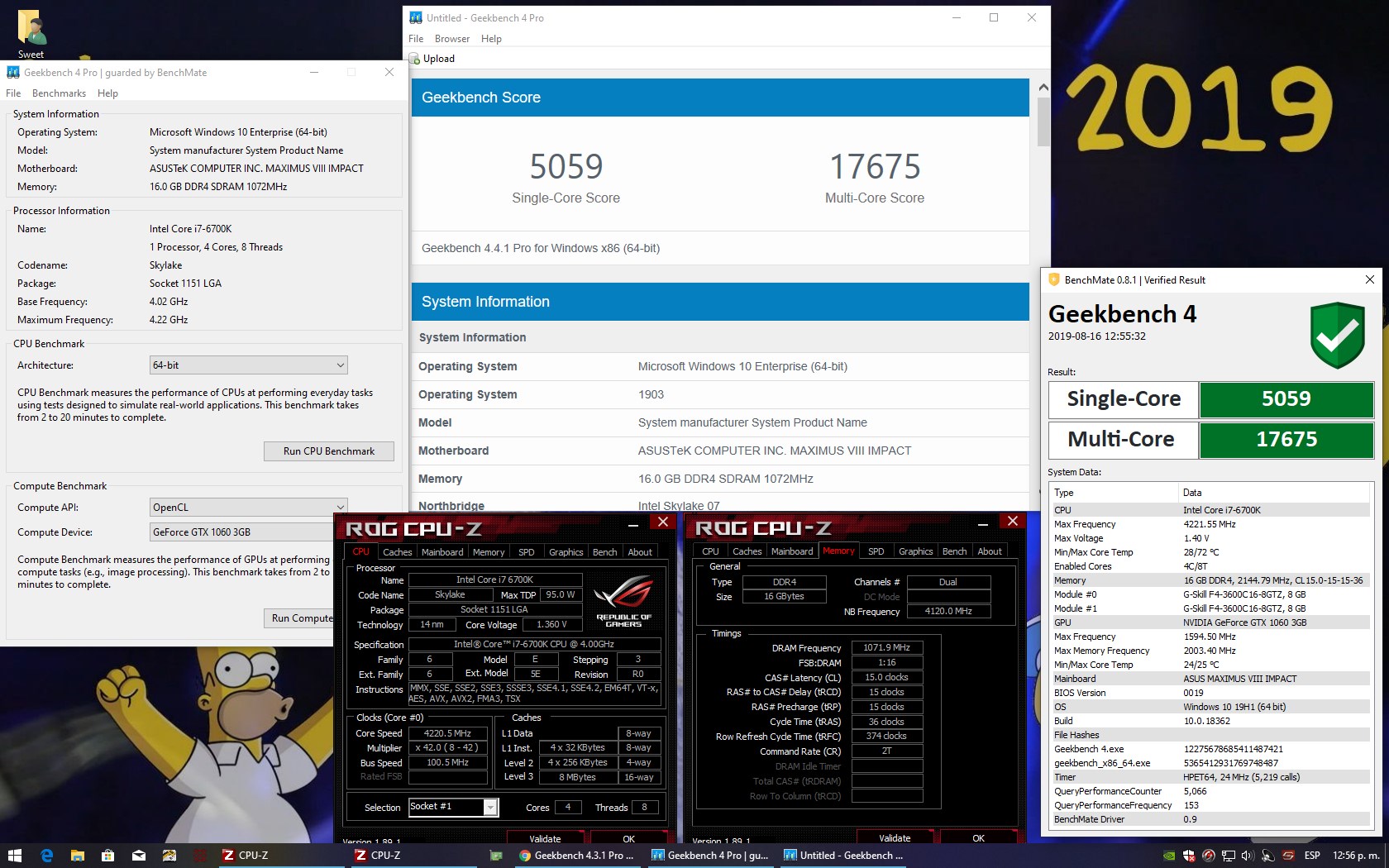This screenshot has height=868, width=1389.
Task: Open the network status tray icon
Action: click(1229, 856)
